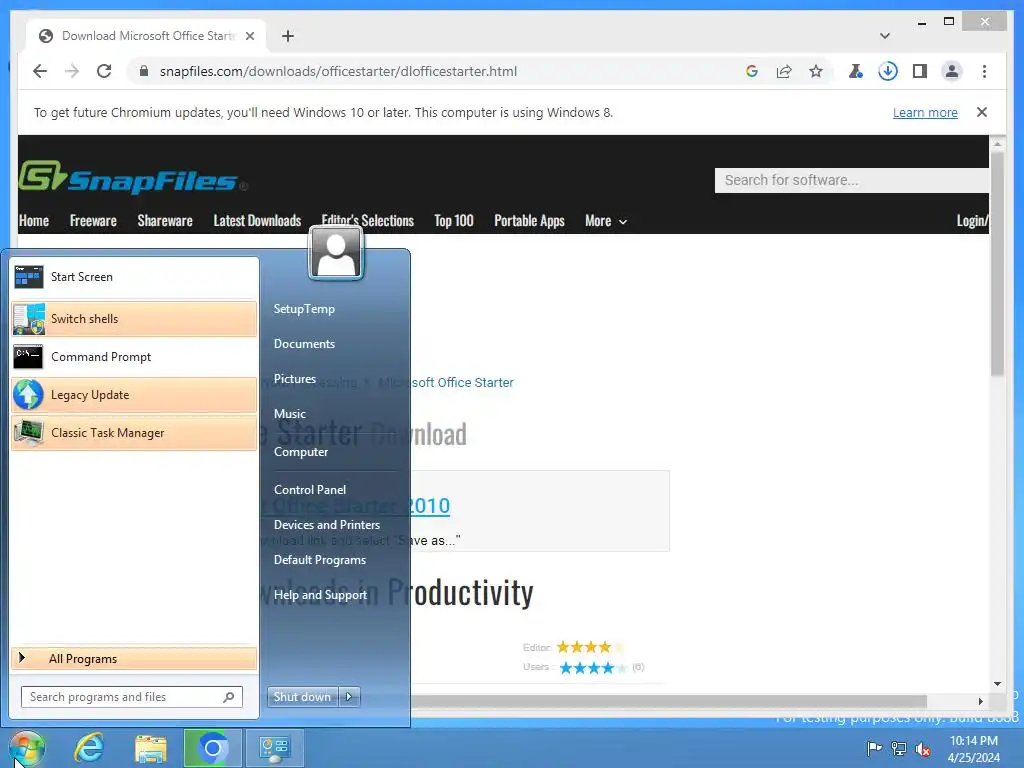Open the Chrome Labs flask icon
This screenshot has width=1024, height=768.
click(x=856, y=71)
